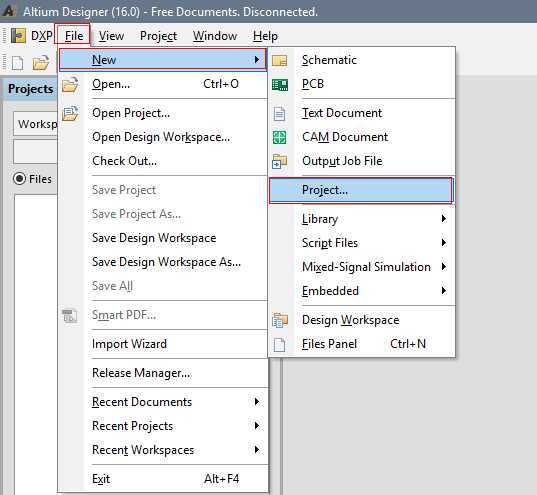Choose New in the File menu
This screenshot has height=495, width=537.
163,60
